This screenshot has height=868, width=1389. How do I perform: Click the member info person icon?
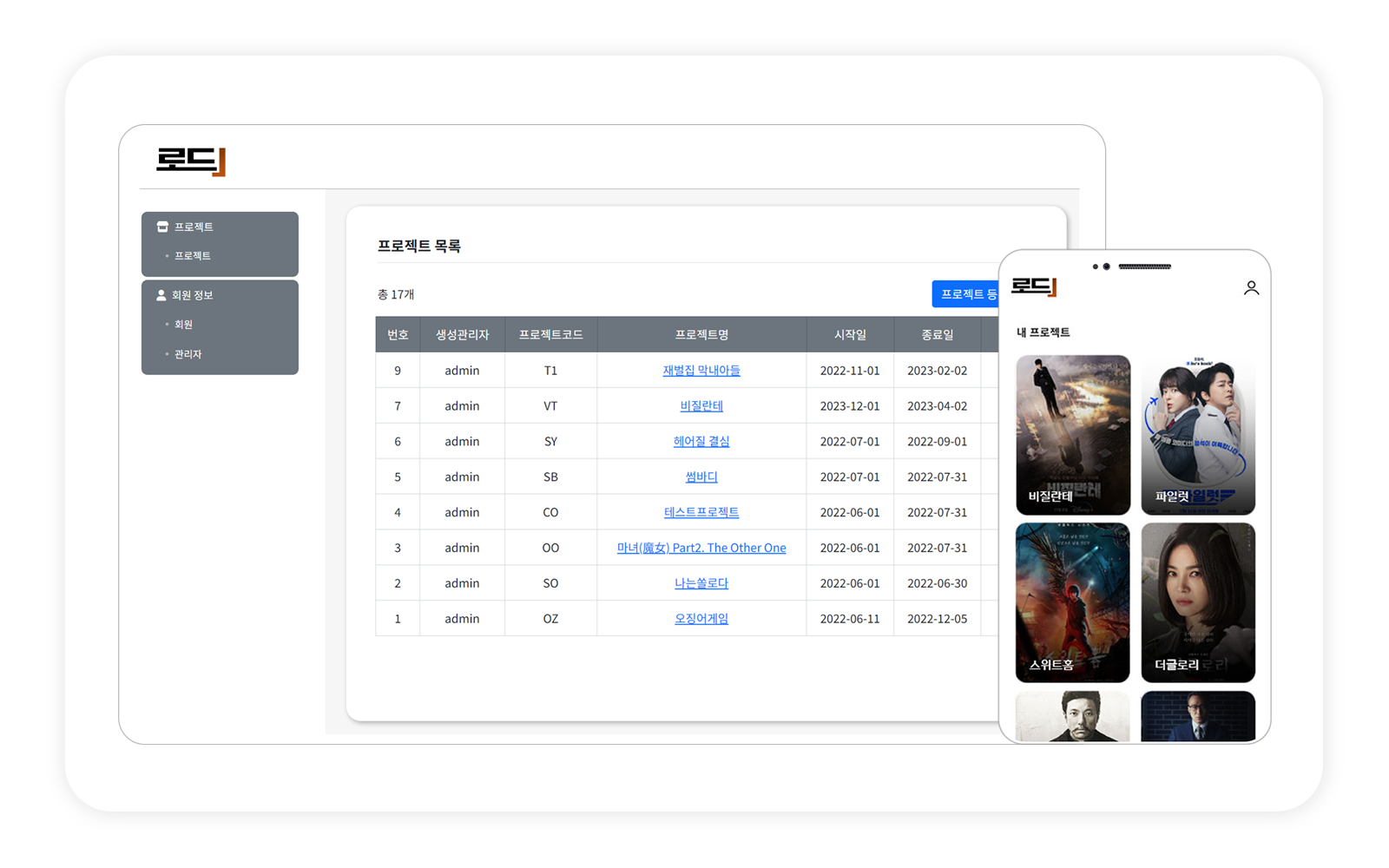[161, 295]
